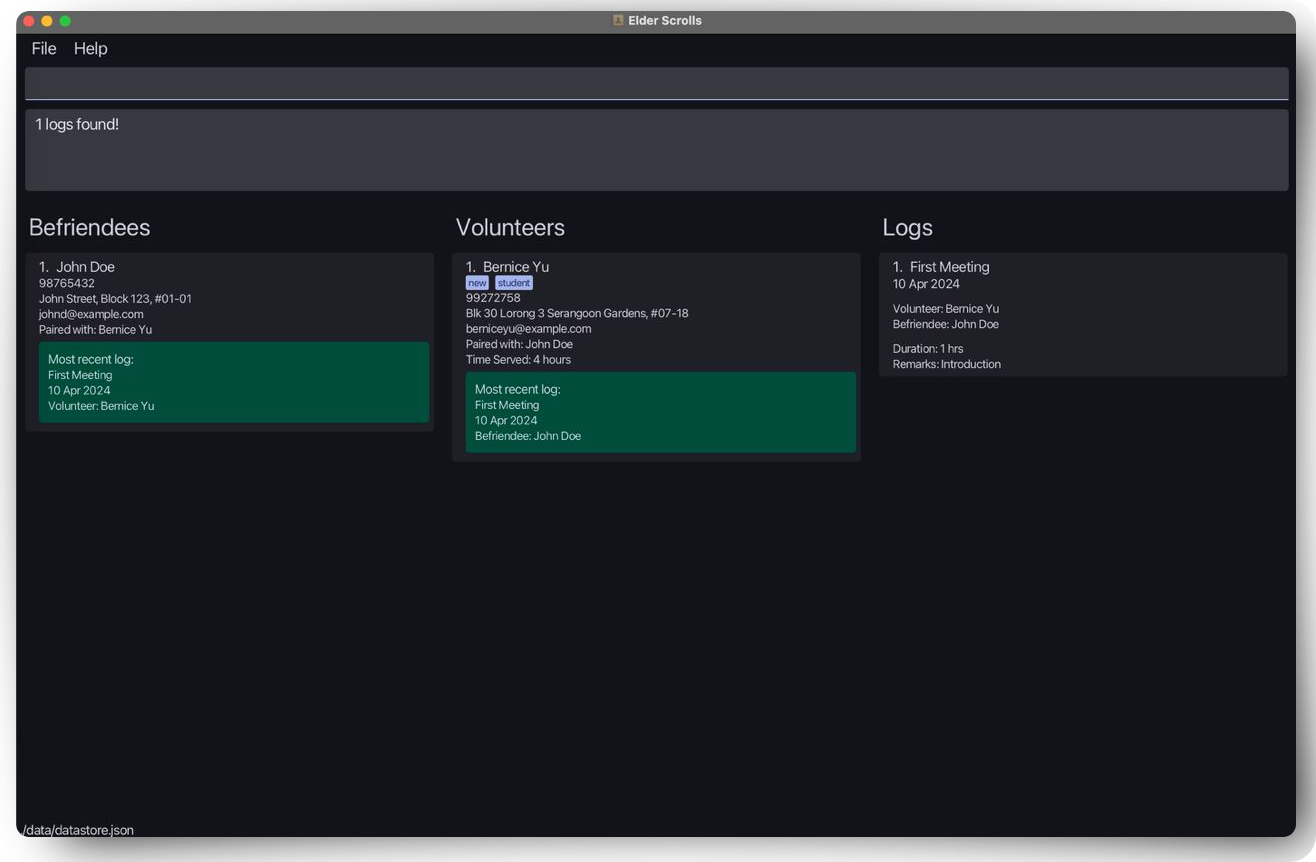This screenshot has width=1316, height=862.
Task: Click the app icon in the title bar
Action: click(618, 21)
